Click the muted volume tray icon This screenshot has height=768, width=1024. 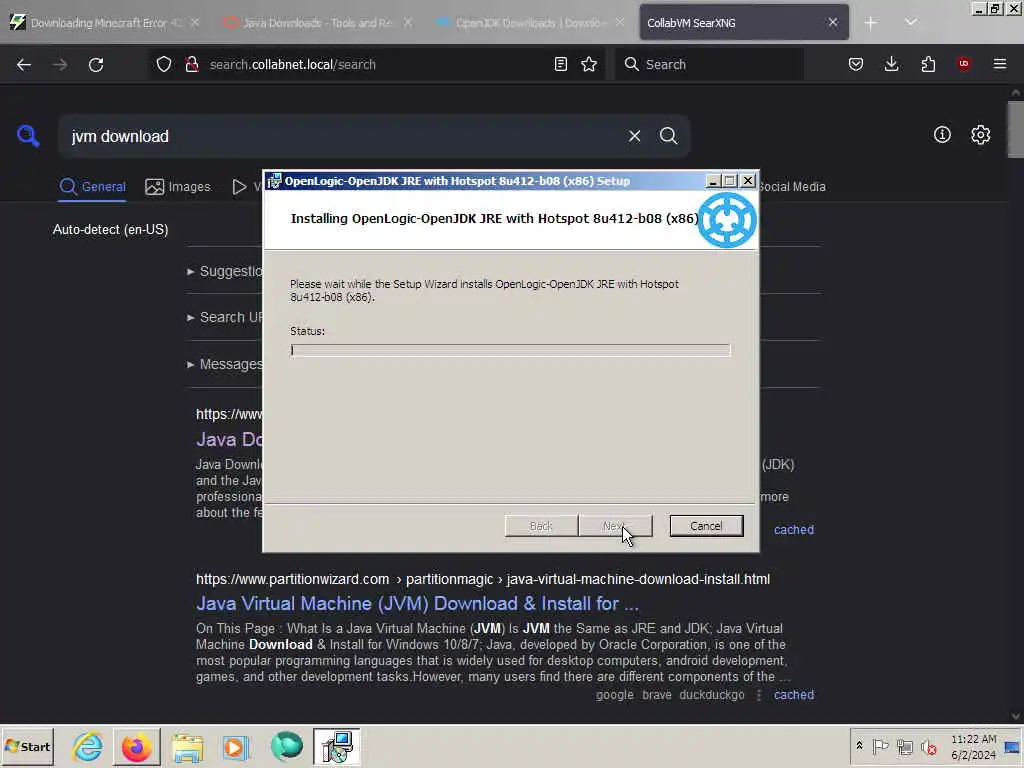coord(928,746)
